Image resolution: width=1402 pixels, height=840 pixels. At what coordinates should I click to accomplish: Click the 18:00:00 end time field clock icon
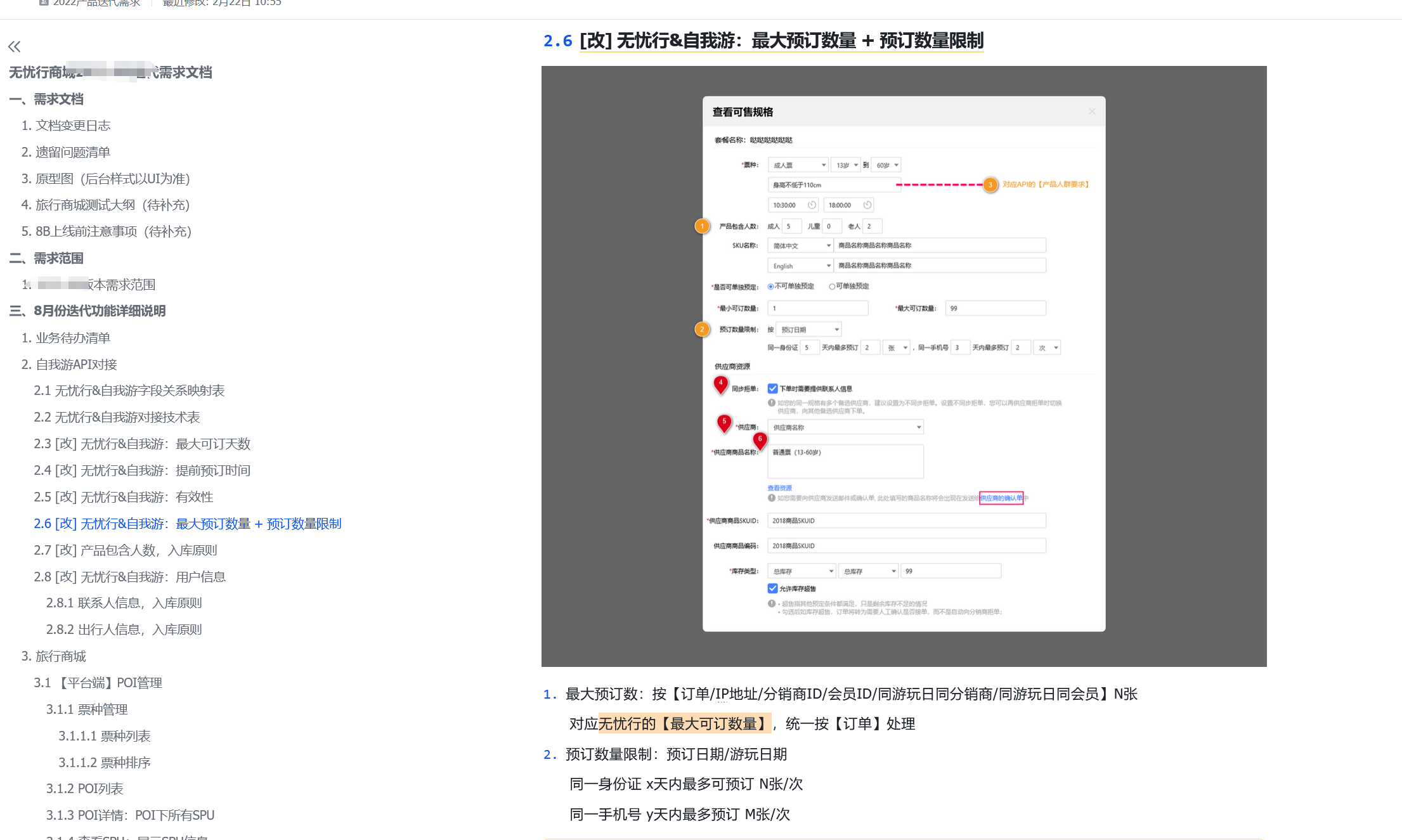coord(867,205)
